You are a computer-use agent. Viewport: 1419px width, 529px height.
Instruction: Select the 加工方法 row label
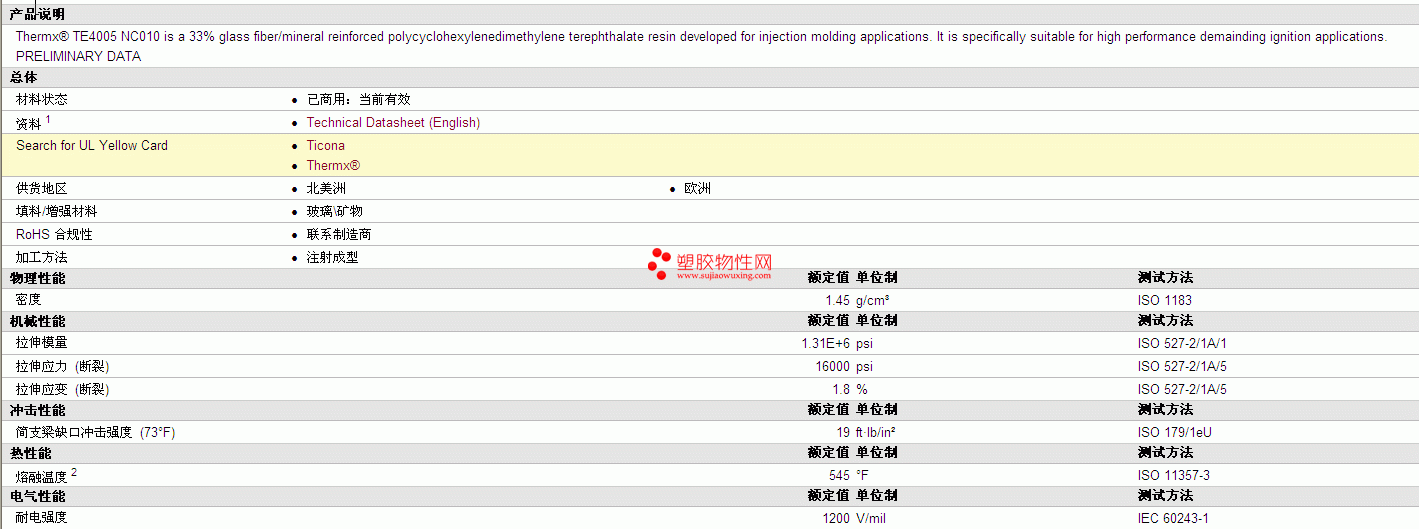point(42,257)
